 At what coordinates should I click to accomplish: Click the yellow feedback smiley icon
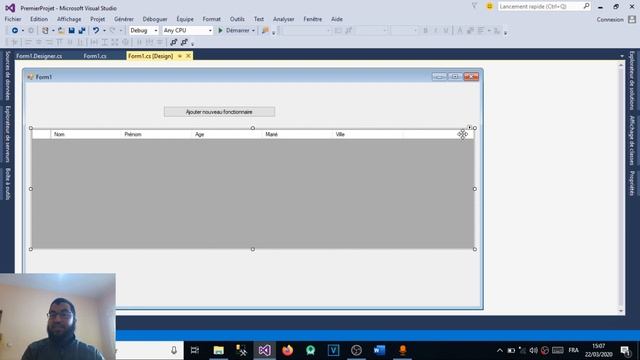pyautogui.click(x=489, y=7)
